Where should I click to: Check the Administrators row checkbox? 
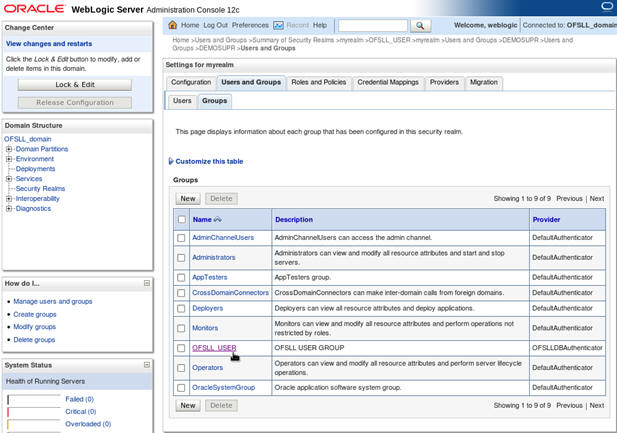point(181,257)
